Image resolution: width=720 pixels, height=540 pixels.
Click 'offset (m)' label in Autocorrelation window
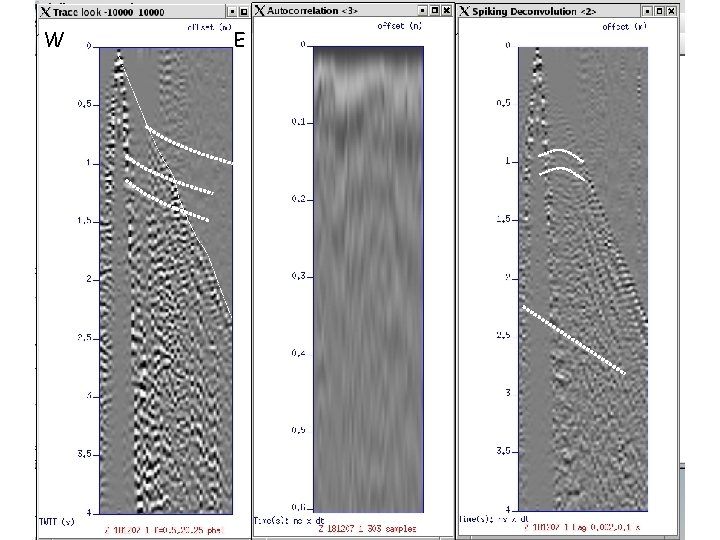(x=399, y=26)
